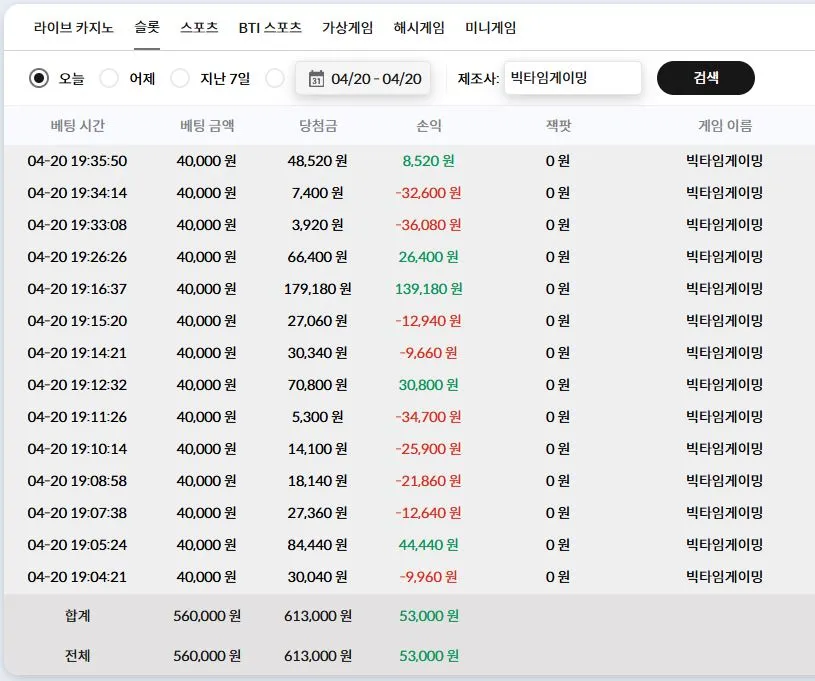Choose the custom date range radio button
Screen dimensions: 815x681
pos(274,78)
